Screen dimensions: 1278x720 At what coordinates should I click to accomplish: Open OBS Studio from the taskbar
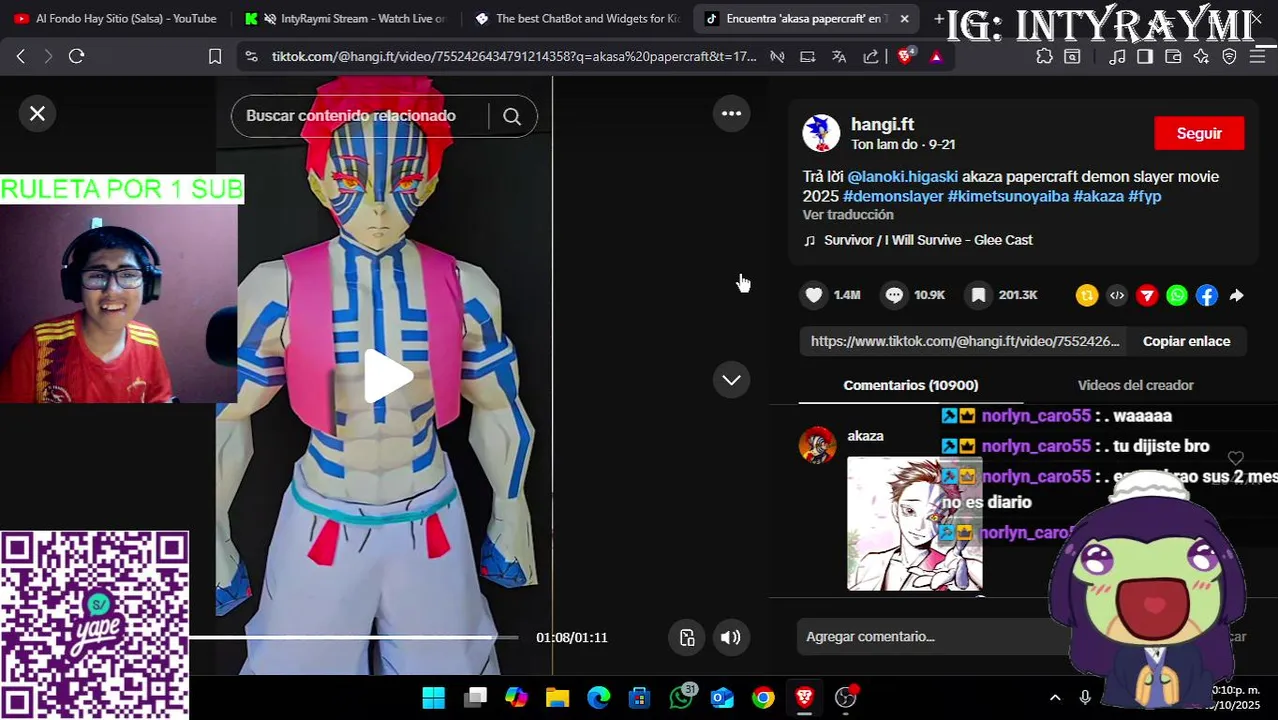(x=846, y=697)
